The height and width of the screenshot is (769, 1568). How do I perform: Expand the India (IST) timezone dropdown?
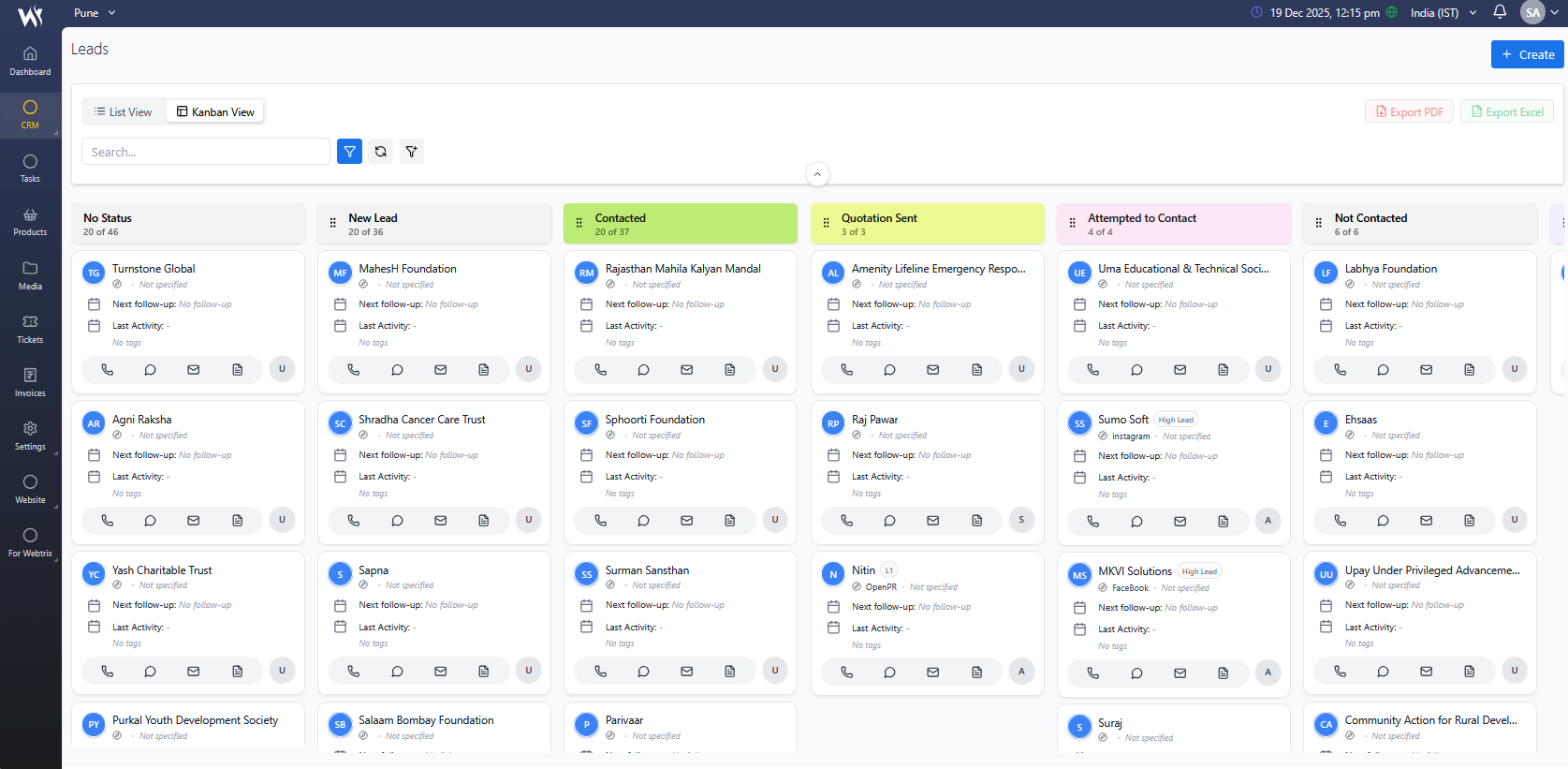(x=1443, y=13)
